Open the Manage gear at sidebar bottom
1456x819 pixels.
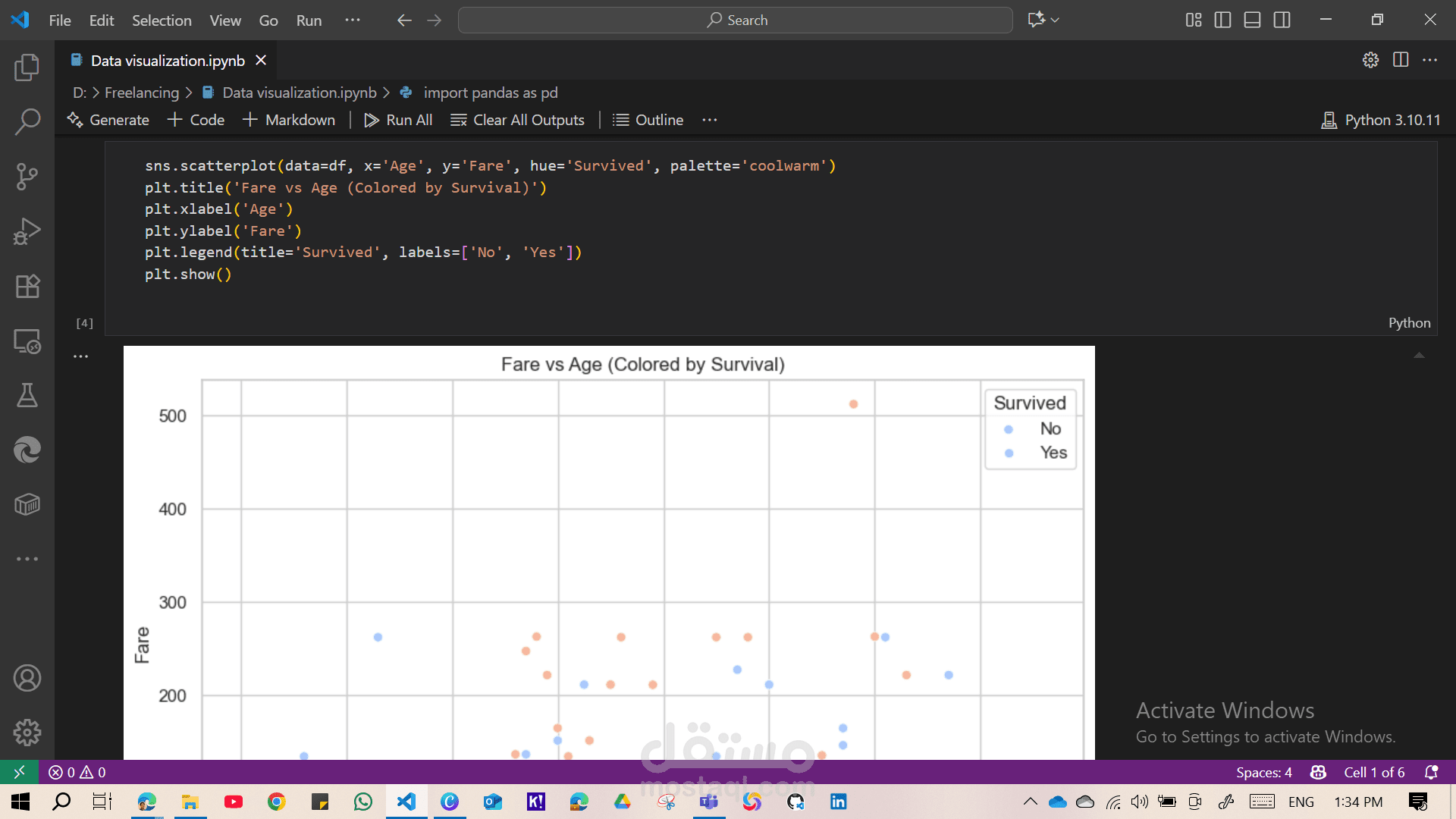pyautogui.click(x=27, y=733)
